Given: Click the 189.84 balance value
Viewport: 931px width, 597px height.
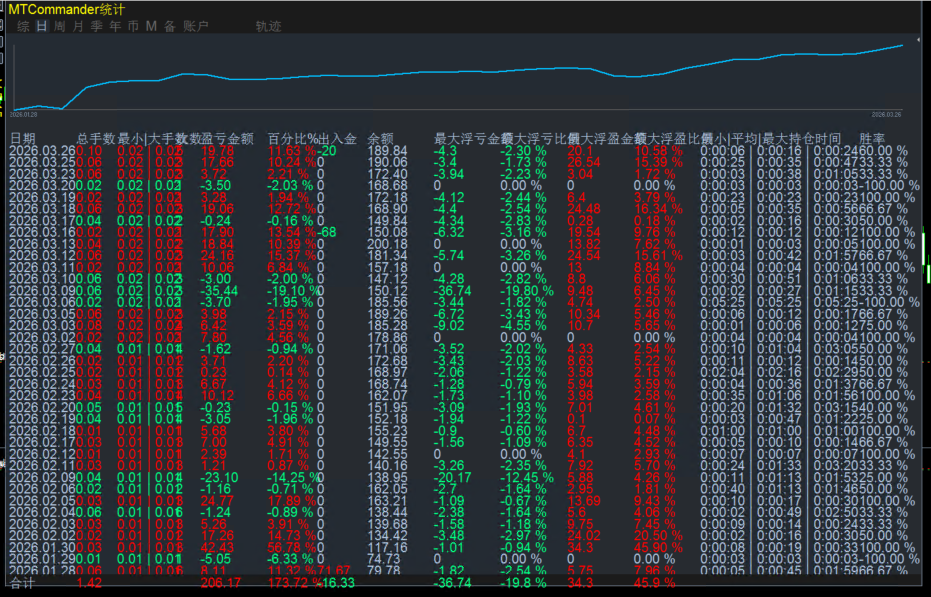Looking at the screenshot, I should [x=388, y=151].
